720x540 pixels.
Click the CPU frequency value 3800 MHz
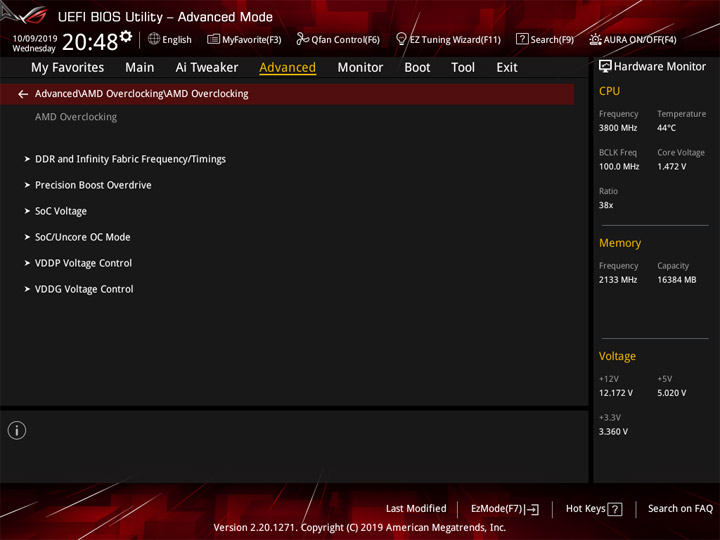[x=618, y=128]
